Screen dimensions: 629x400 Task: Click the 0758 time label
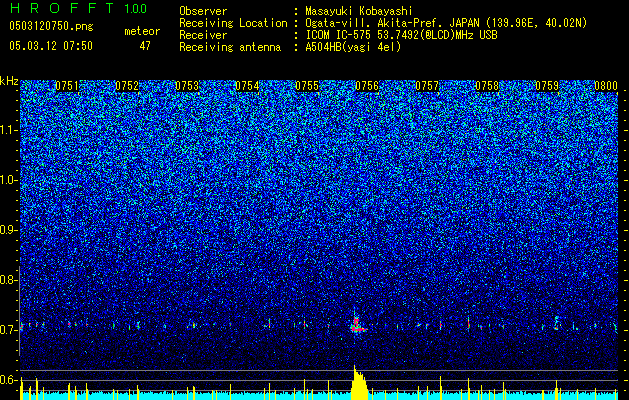(x=487, y=86)
